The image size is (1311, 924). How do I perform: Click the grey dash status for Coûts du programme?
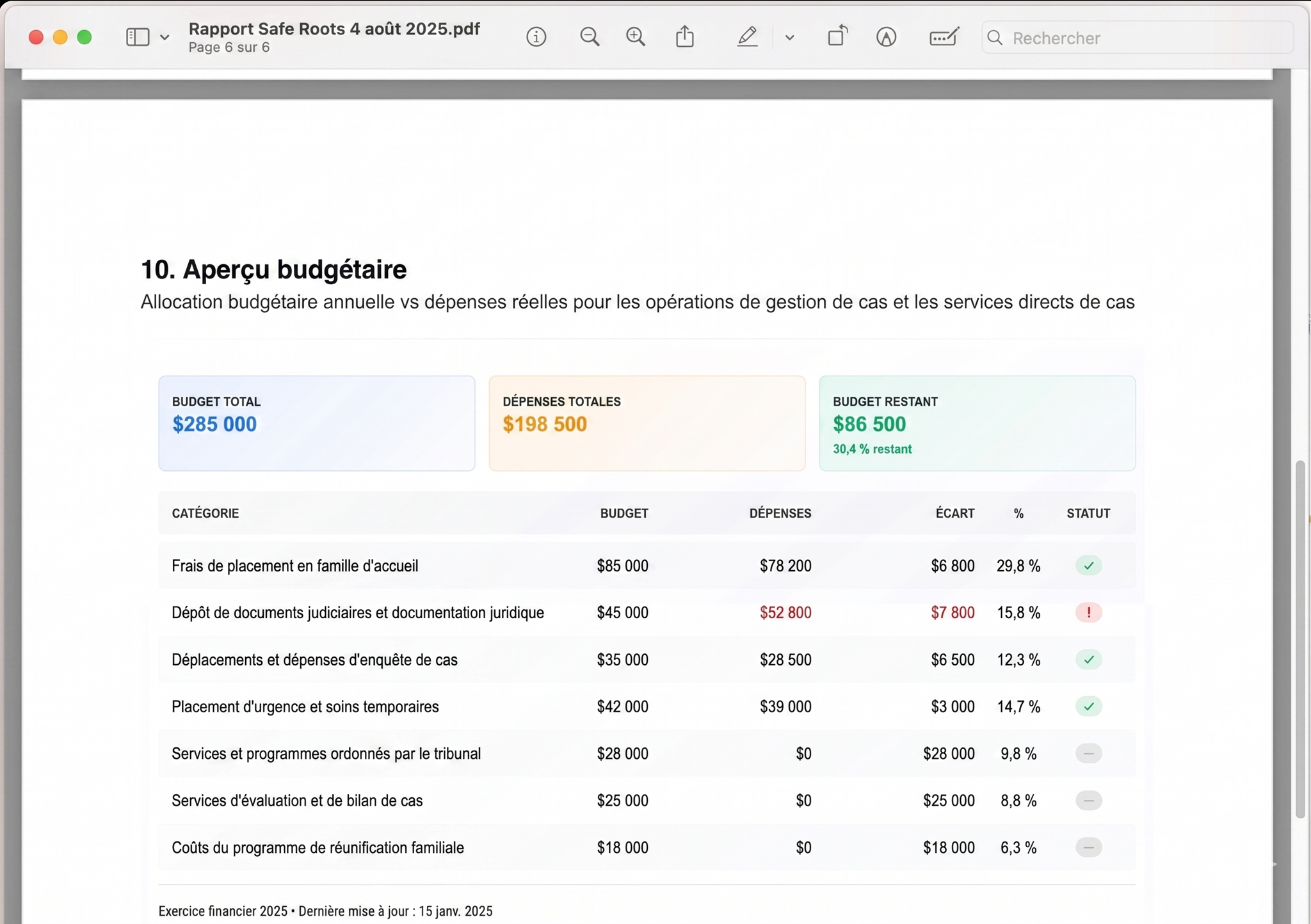[x=1088, y=848]
